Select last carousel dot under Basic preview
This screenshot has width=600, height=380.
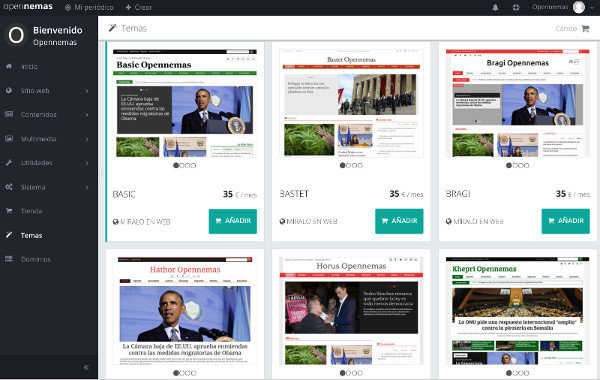click(x=194, y=166)
